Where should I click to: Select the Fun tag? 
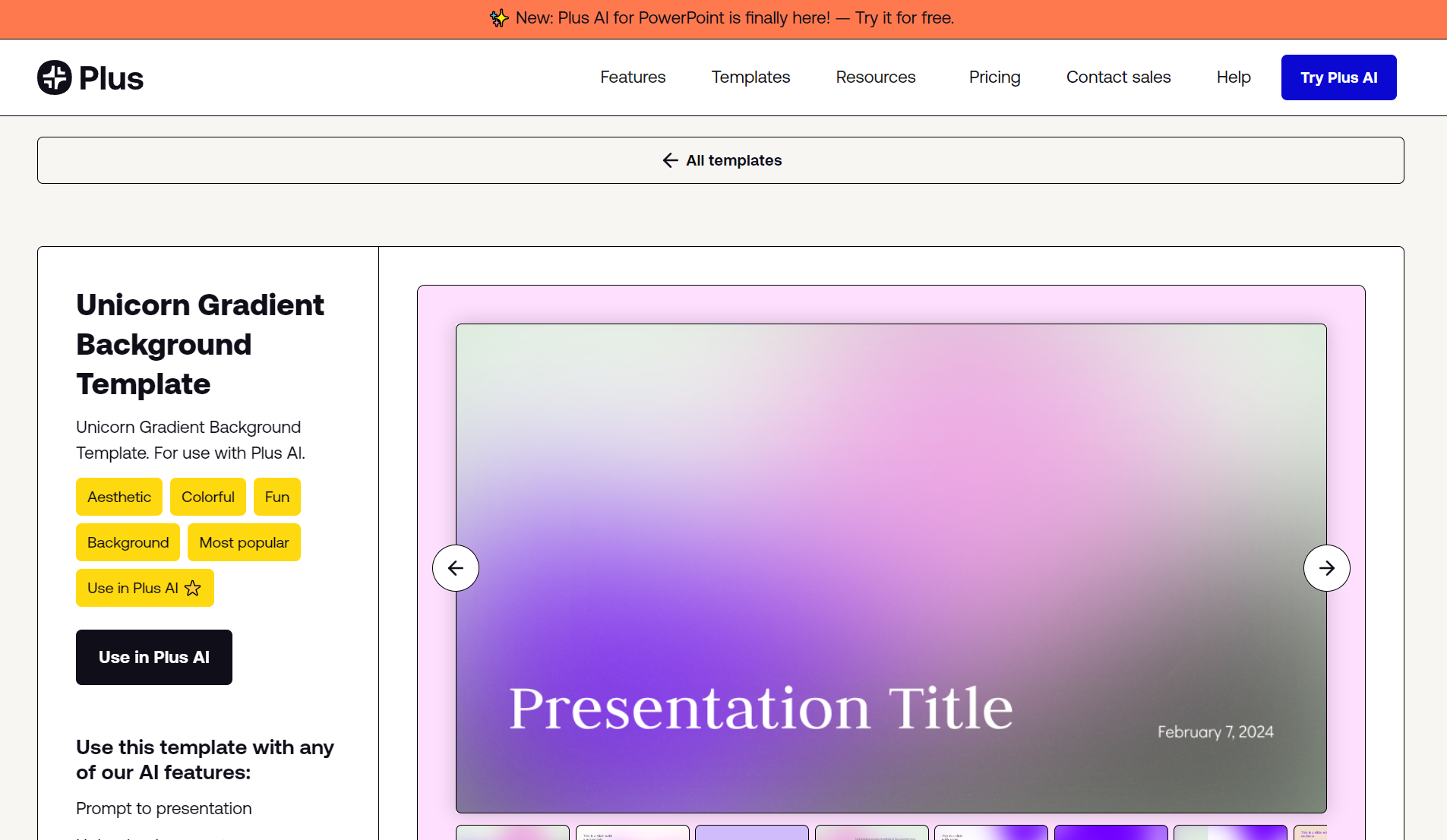[x=277, y=497]
